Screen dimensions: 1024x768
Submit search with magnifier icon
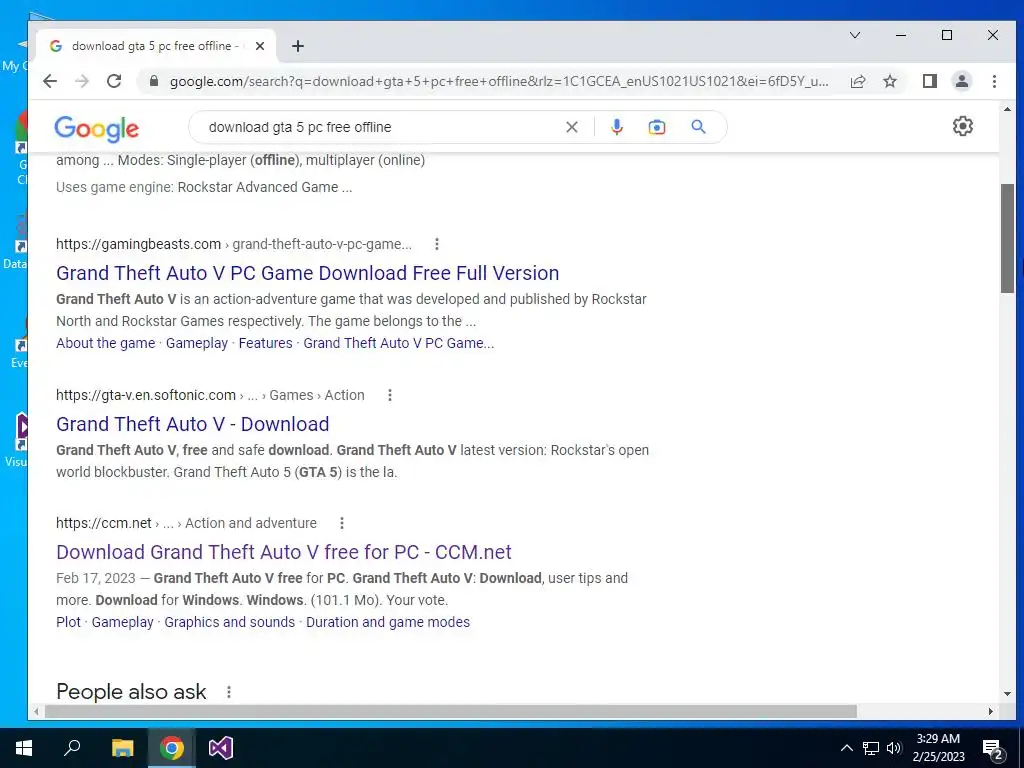point(698,127)
